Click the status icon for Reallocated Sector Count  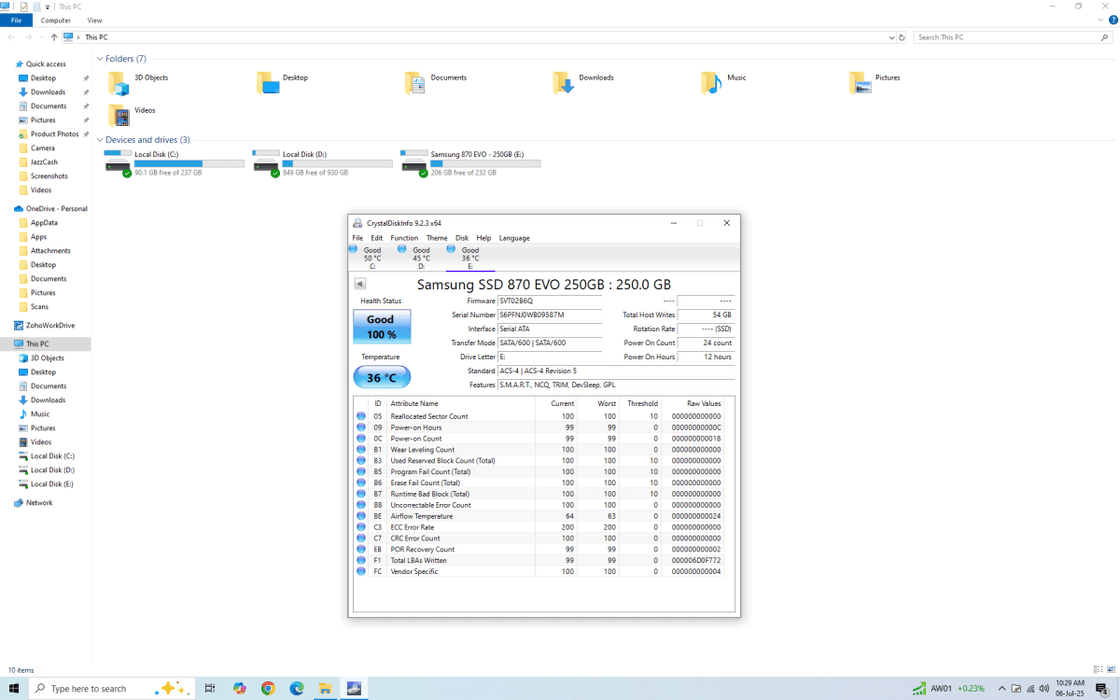click(x=361, y=416)
